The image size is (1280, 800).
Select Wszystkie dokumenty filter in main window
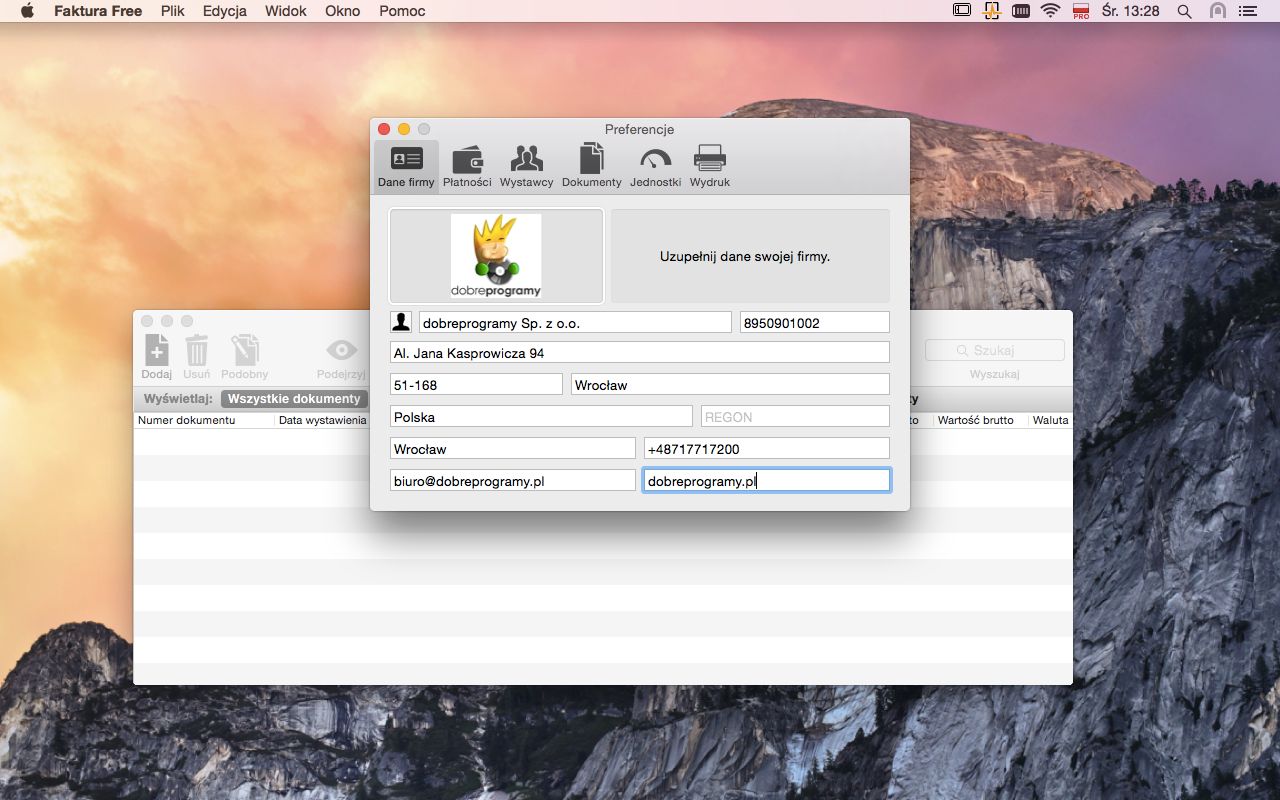click(294, 398)
